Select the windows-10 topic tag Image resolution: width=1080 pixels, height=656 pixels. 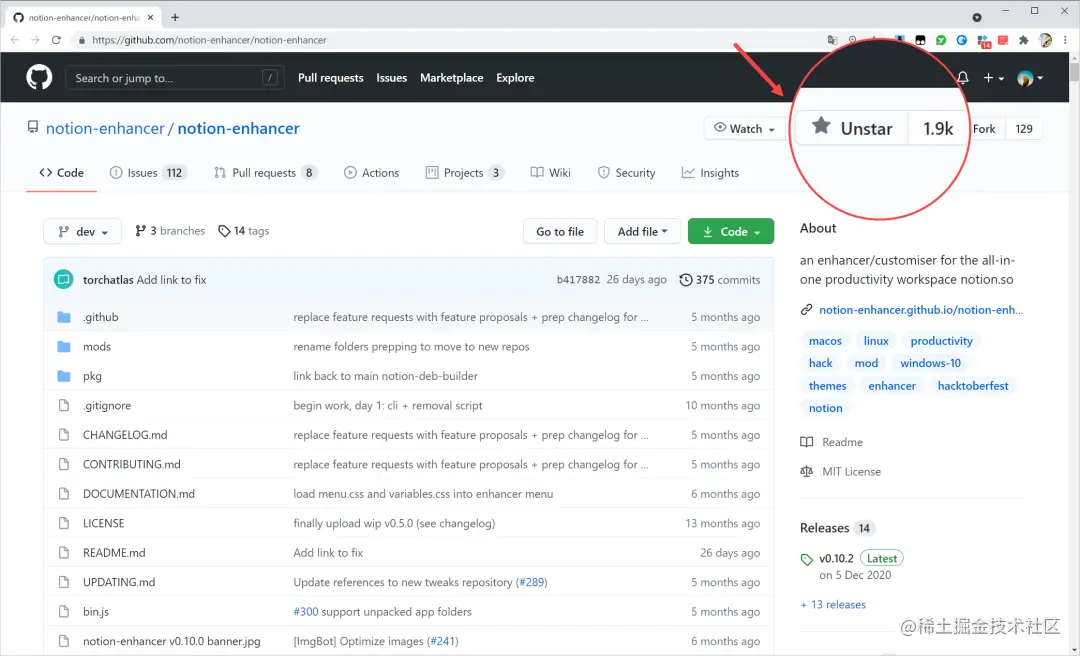[930, 363]
